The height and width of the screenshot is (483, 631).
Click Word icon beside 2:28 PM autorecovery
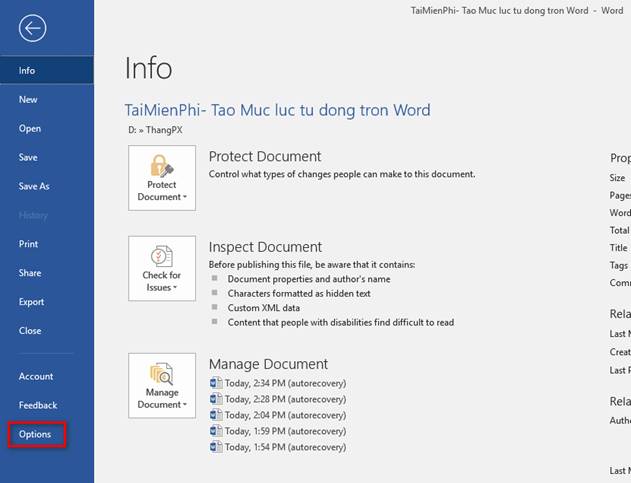[215, 399]
